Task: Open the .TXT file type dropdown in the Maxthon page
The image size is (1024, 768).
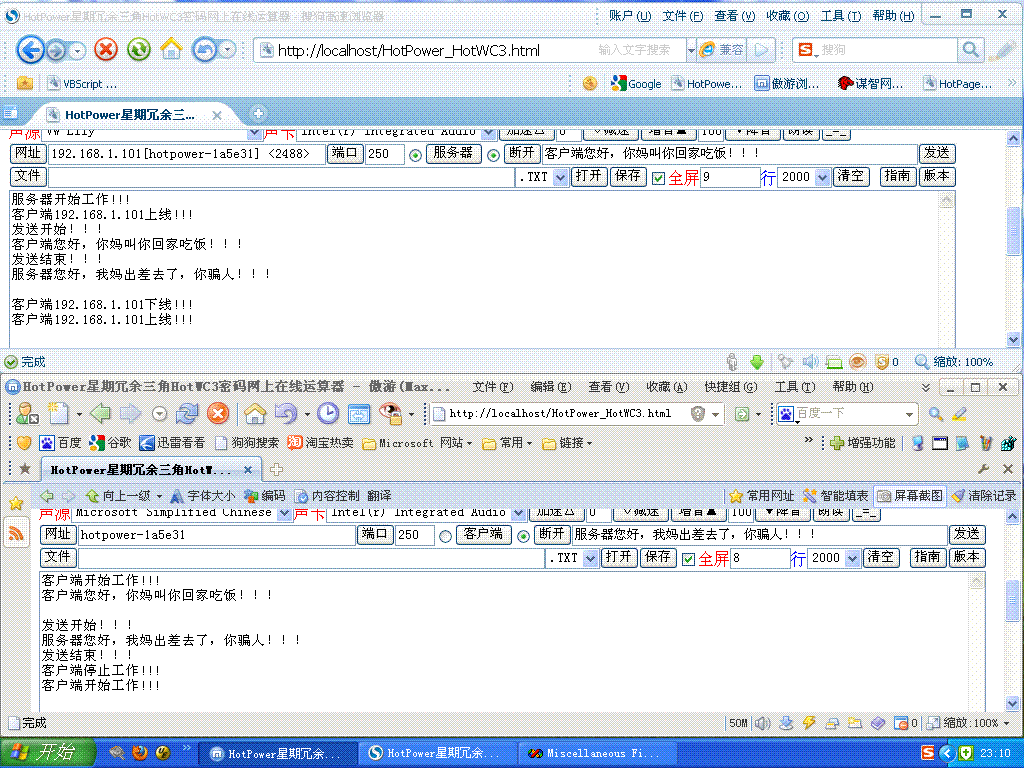Action: tap(590, 558)
